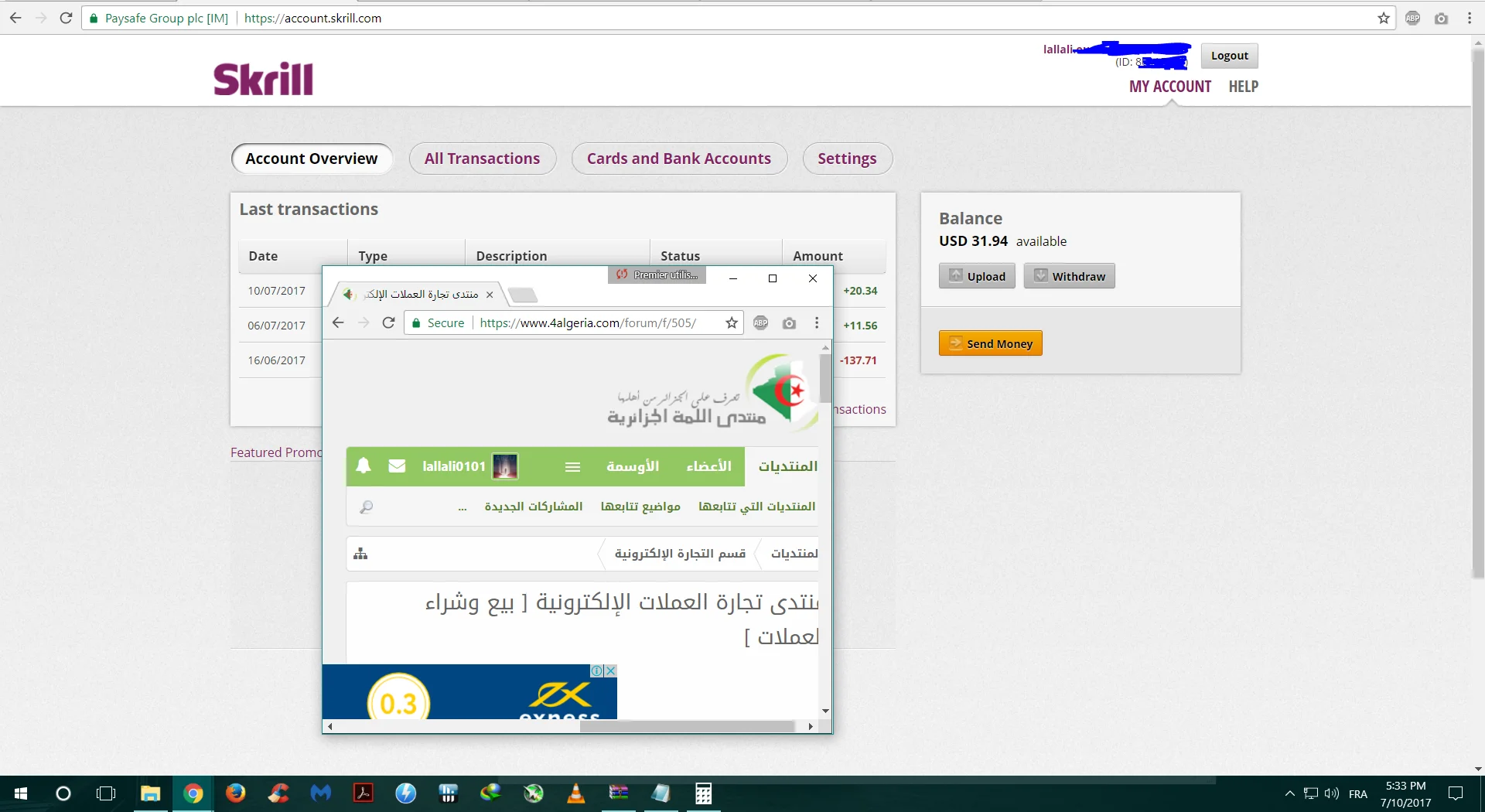
Task: Click the Withdraw button
Action: coord(1069,276)
